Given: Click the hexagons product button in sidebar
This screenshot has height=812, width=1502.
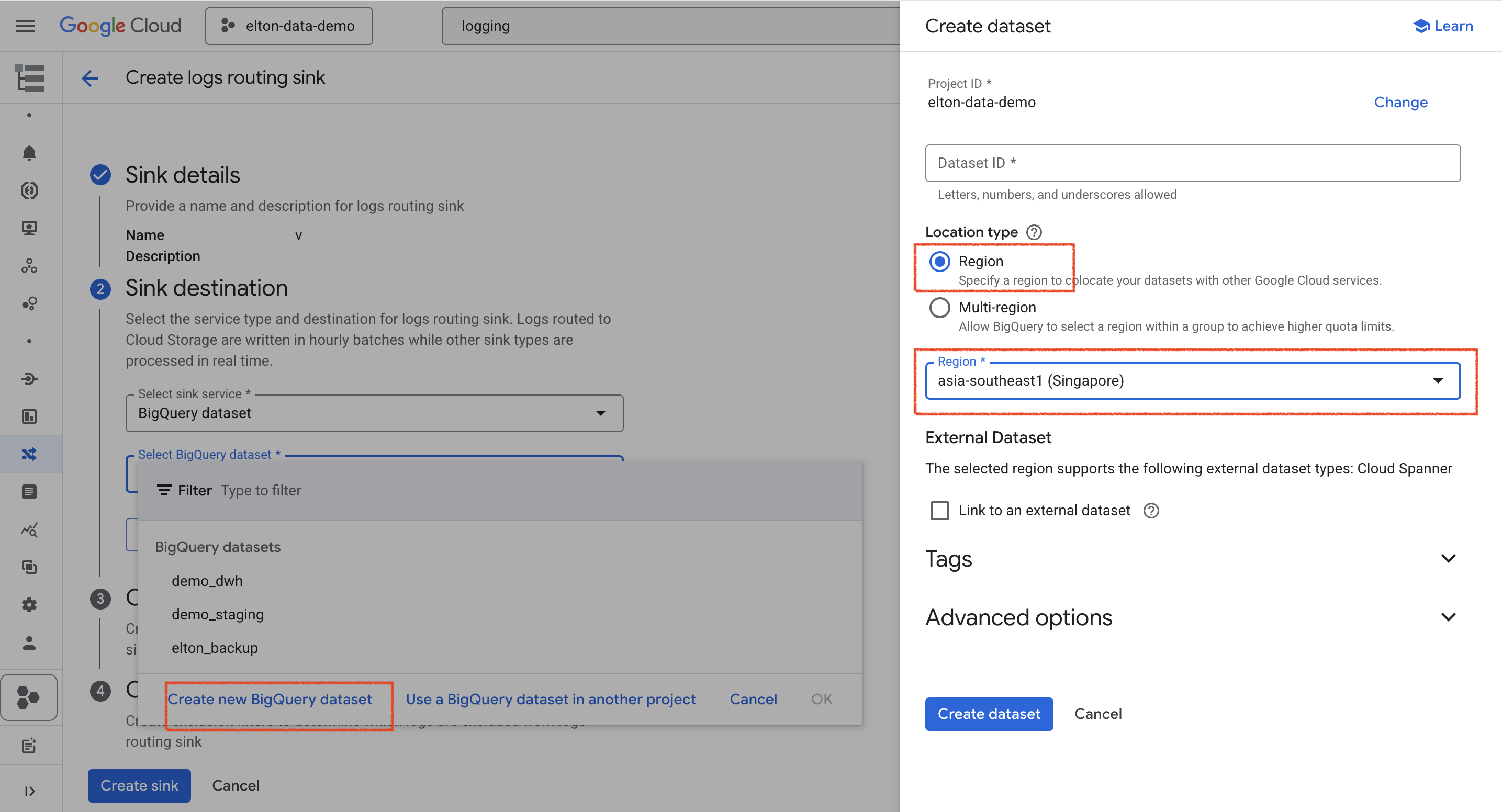Looking at the screenshot, I should click(x=29, y=697).
